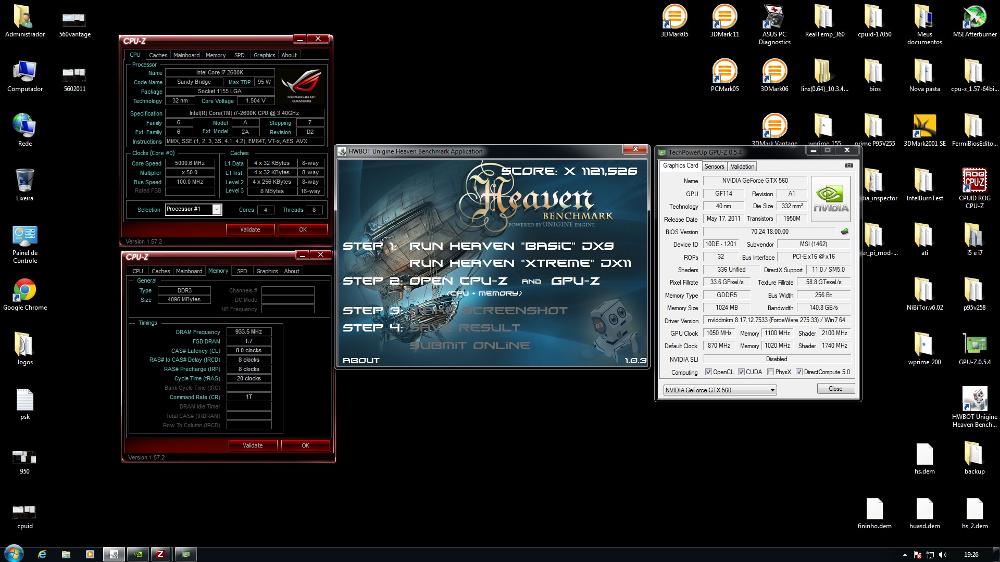
Task: Click GPU-Z link in Heaven step 2
Action: (x=575, y=281)
